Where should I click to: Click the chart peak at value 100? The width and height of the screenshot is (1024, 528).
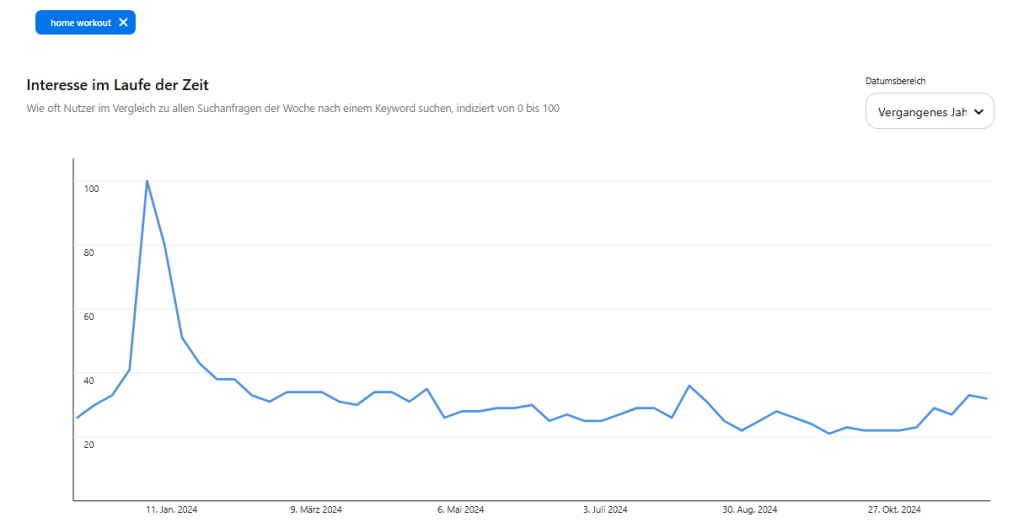[147, 181]
